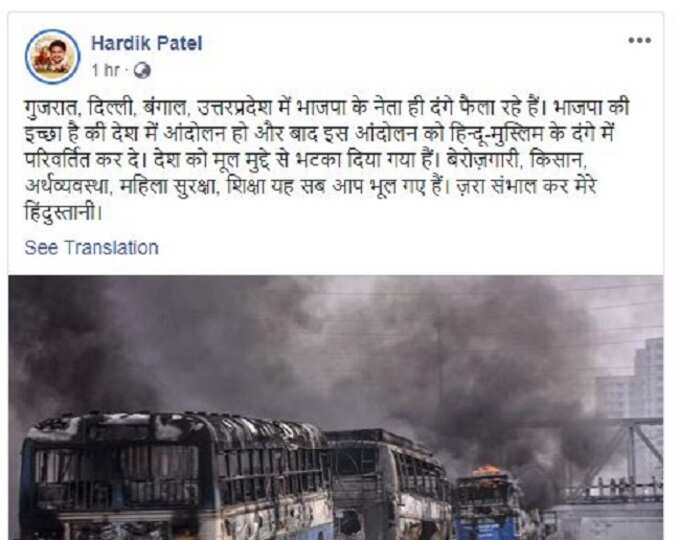Open the post via '1 hr' timestamp

[x=105, y=70]
